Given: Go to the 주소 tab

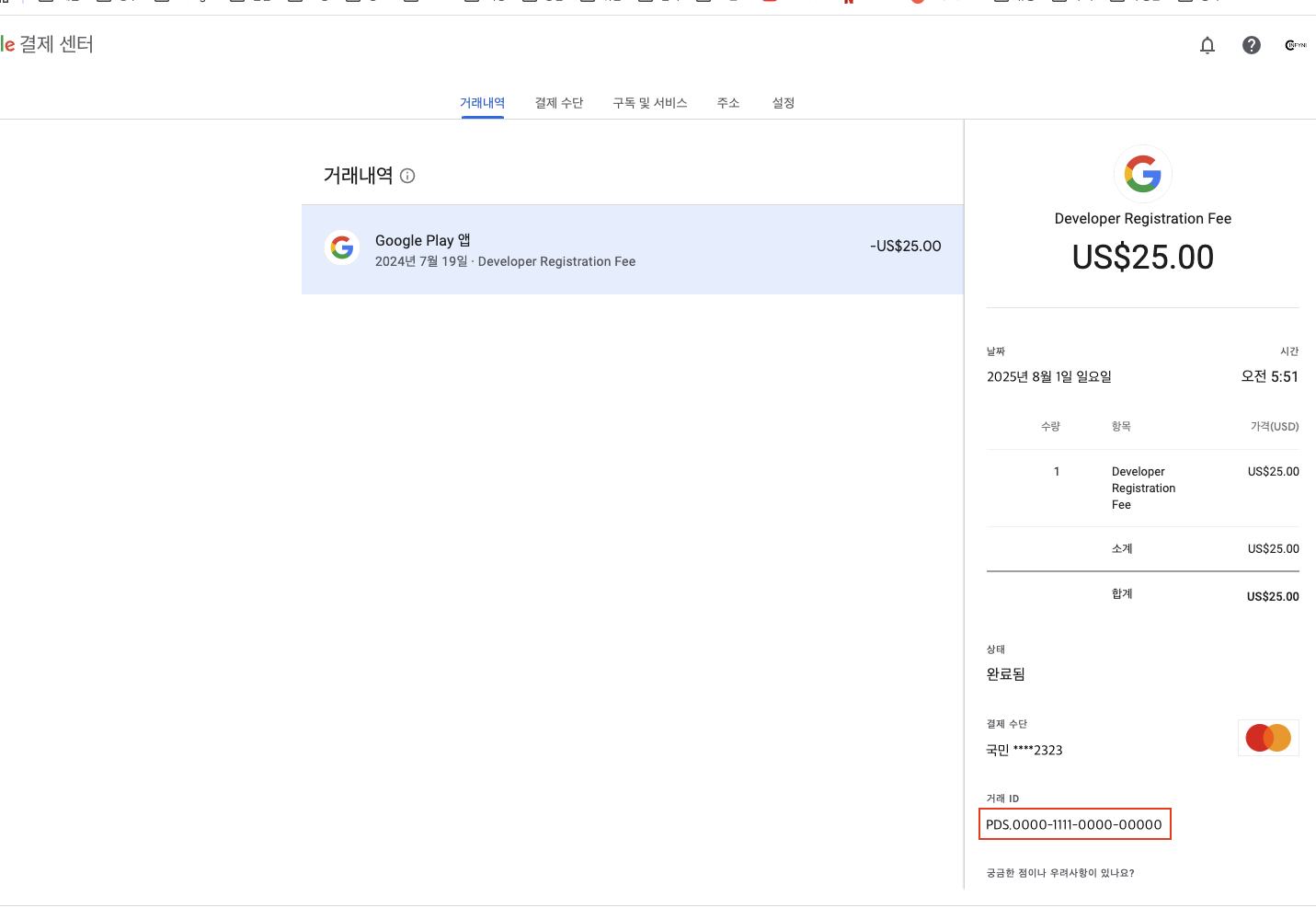Looking at the screenshot, I should [x=728, y=103].
